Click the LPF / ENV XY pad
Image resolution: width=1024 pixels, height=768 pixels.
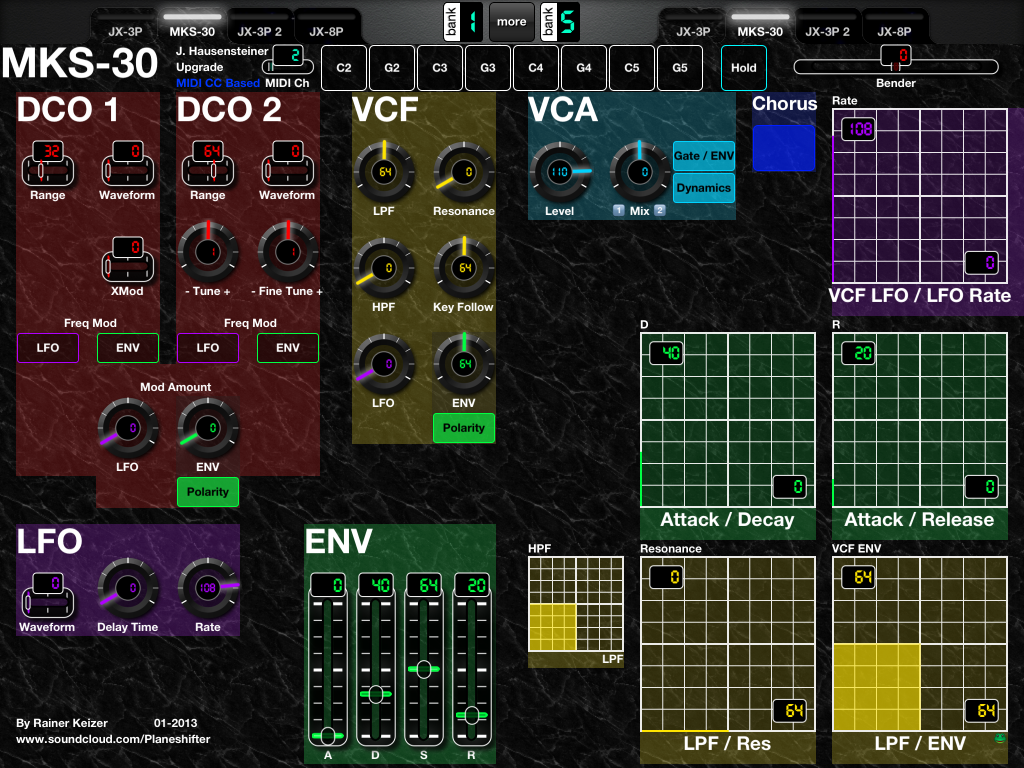[920, 644]
